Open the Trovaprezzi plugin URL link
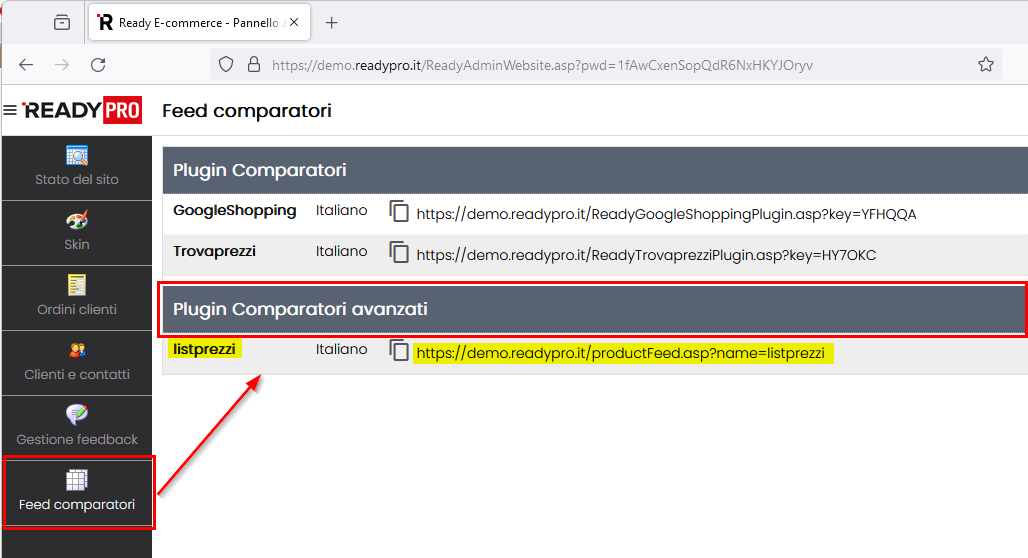Image resolution: width=1028 pixels, height=558 pixels. pyautogui.click(x=646, y=255)
